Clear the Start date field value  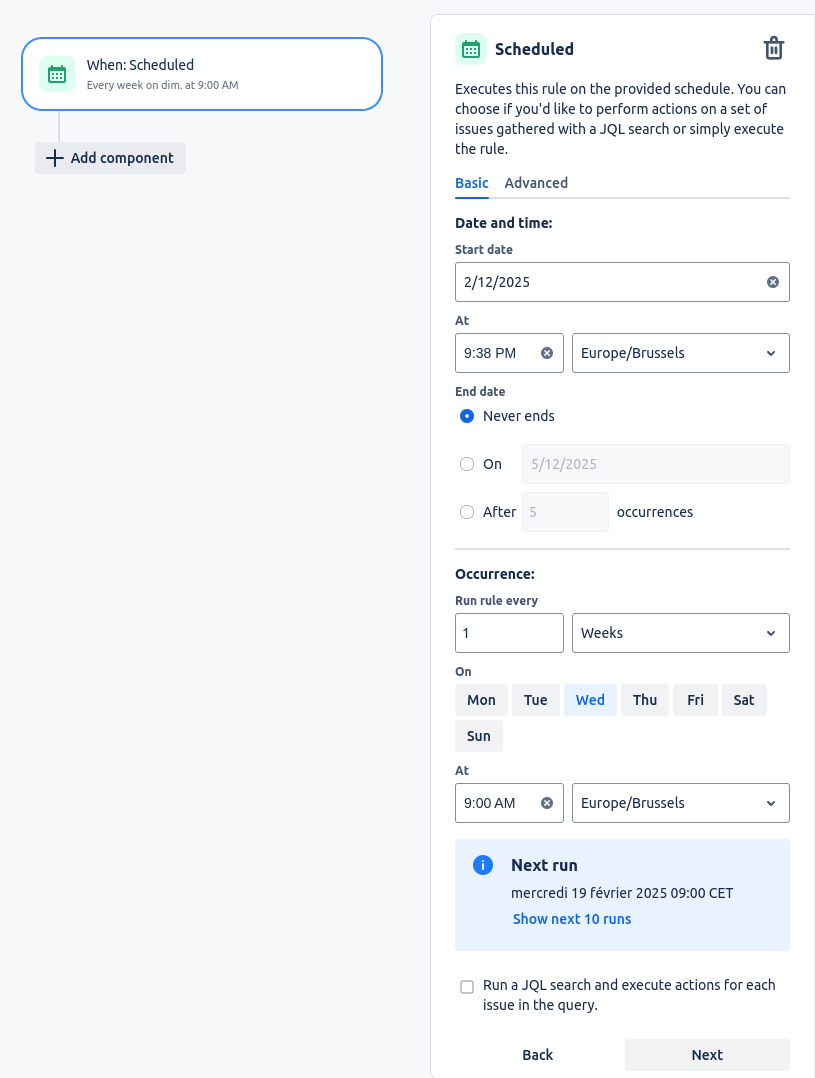coord(773,282)
